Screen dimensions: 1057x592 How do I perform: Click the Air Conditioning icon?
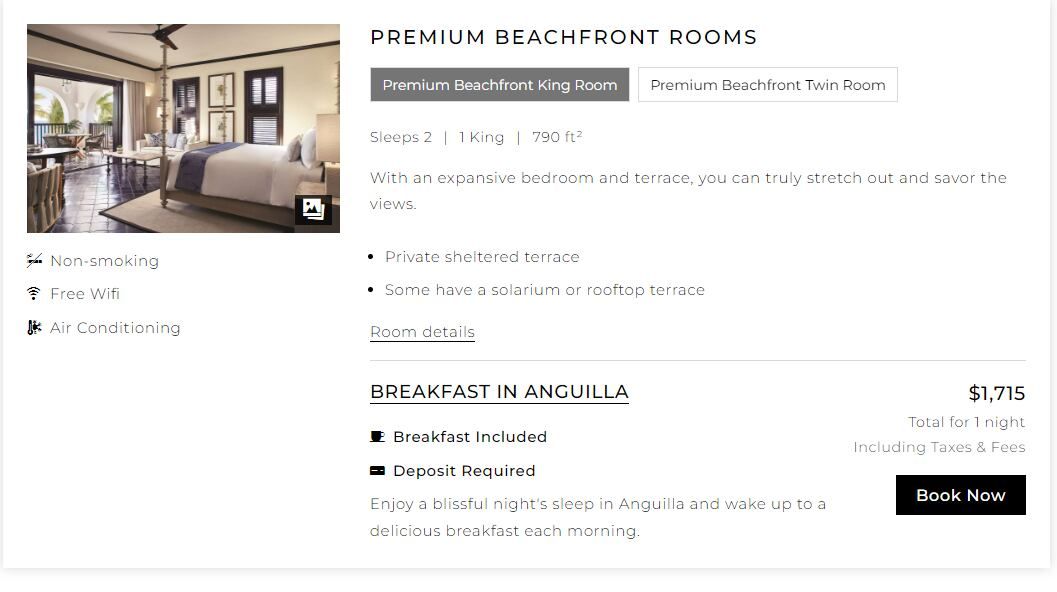click(x=34, y=328)
